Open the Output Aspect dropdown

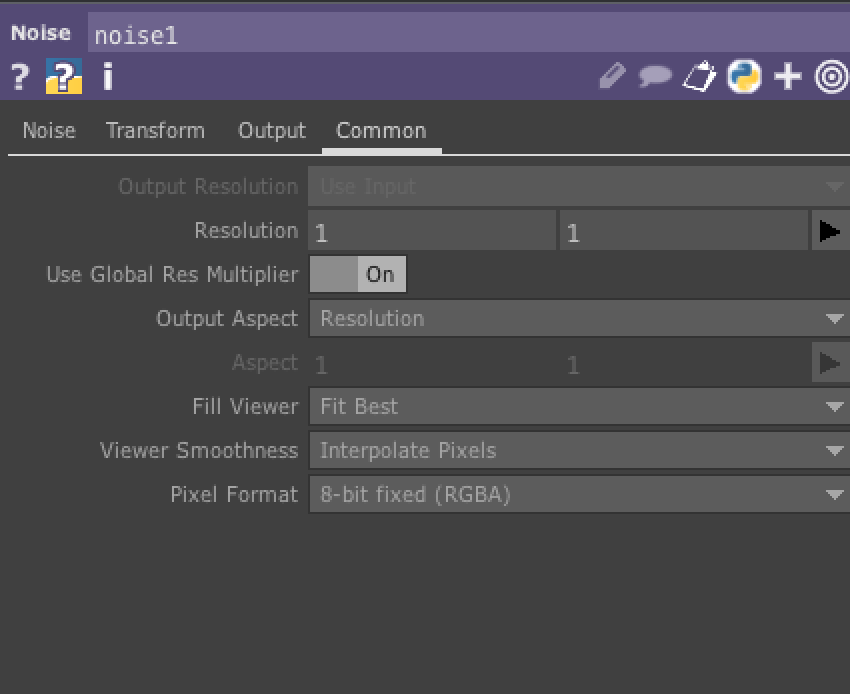578,319
